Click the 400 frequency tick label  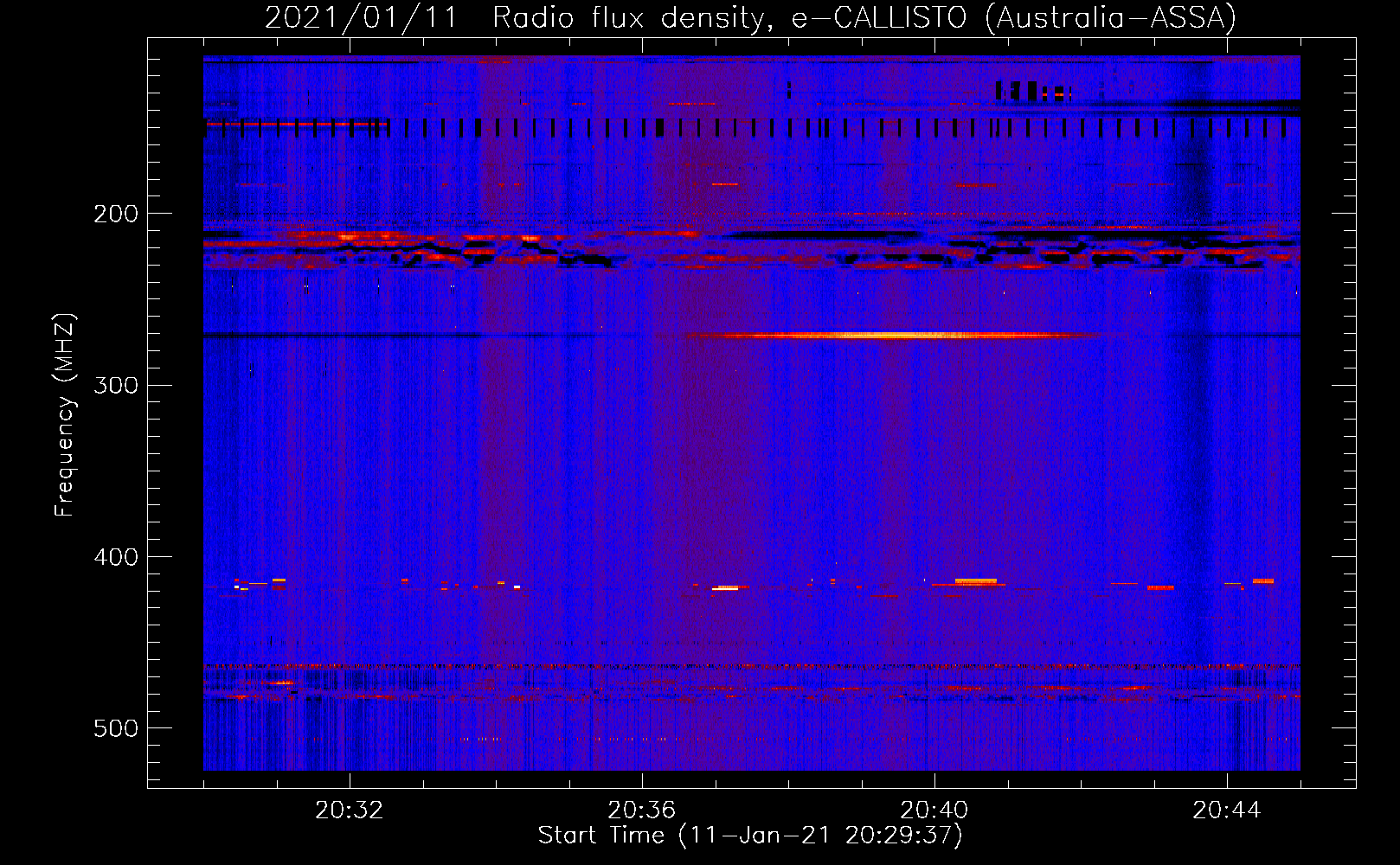tap(115, 557)
